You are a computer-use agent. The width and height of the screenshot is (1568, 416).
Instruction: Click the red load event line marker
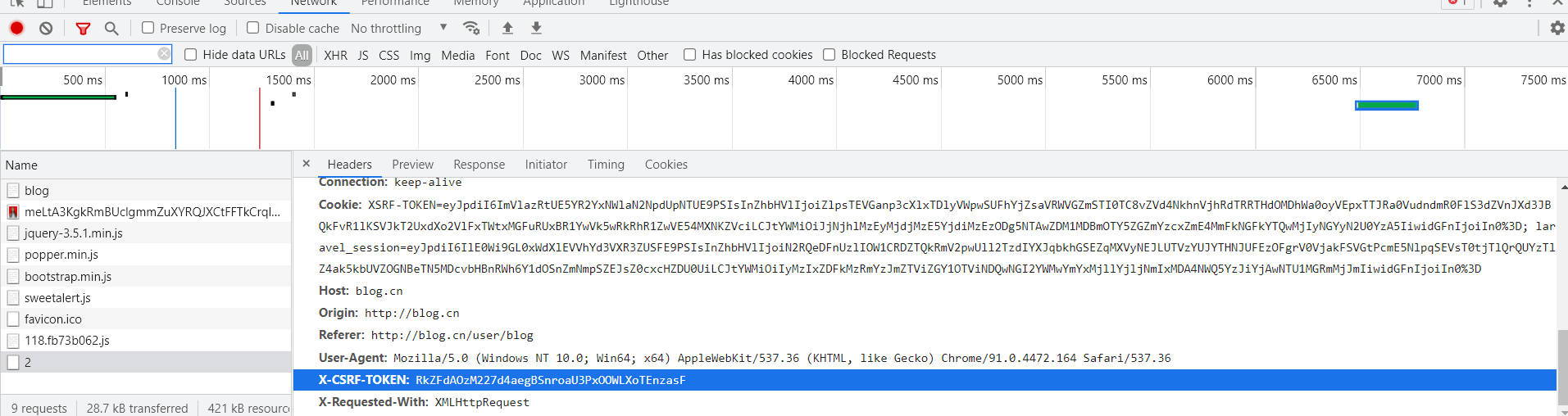tap(260, 118)
